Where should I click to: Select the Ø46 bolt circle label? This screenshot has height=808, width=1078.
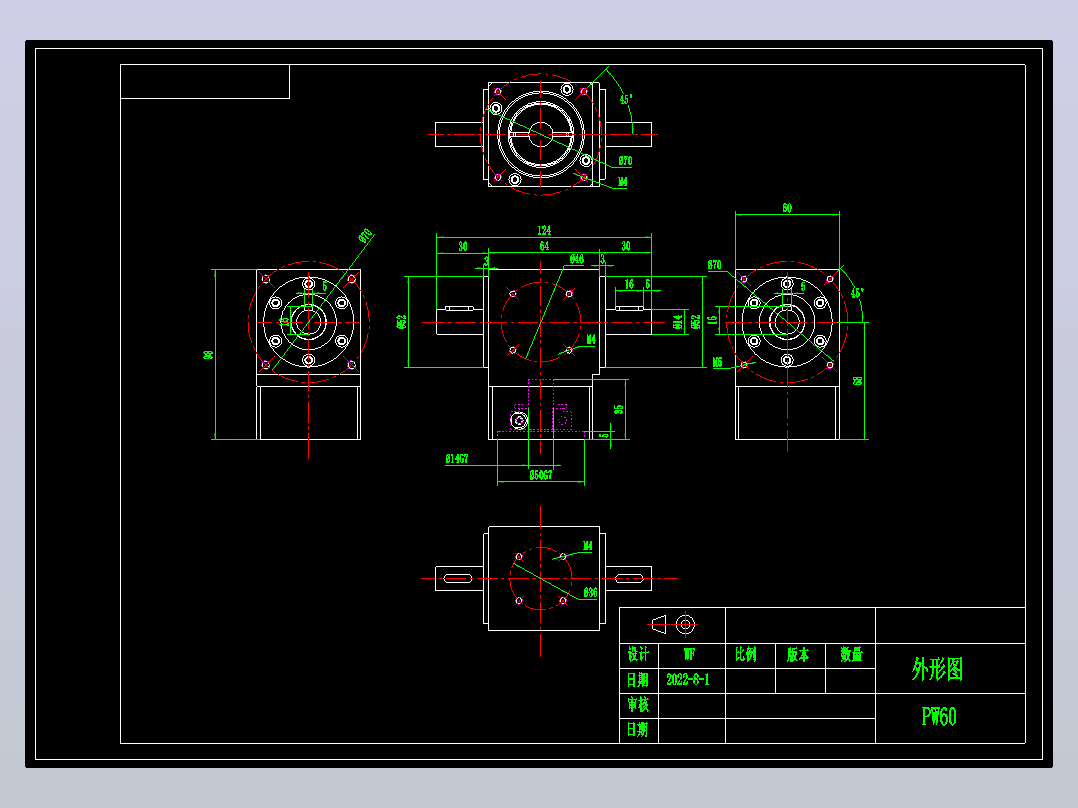click(577, 259)
